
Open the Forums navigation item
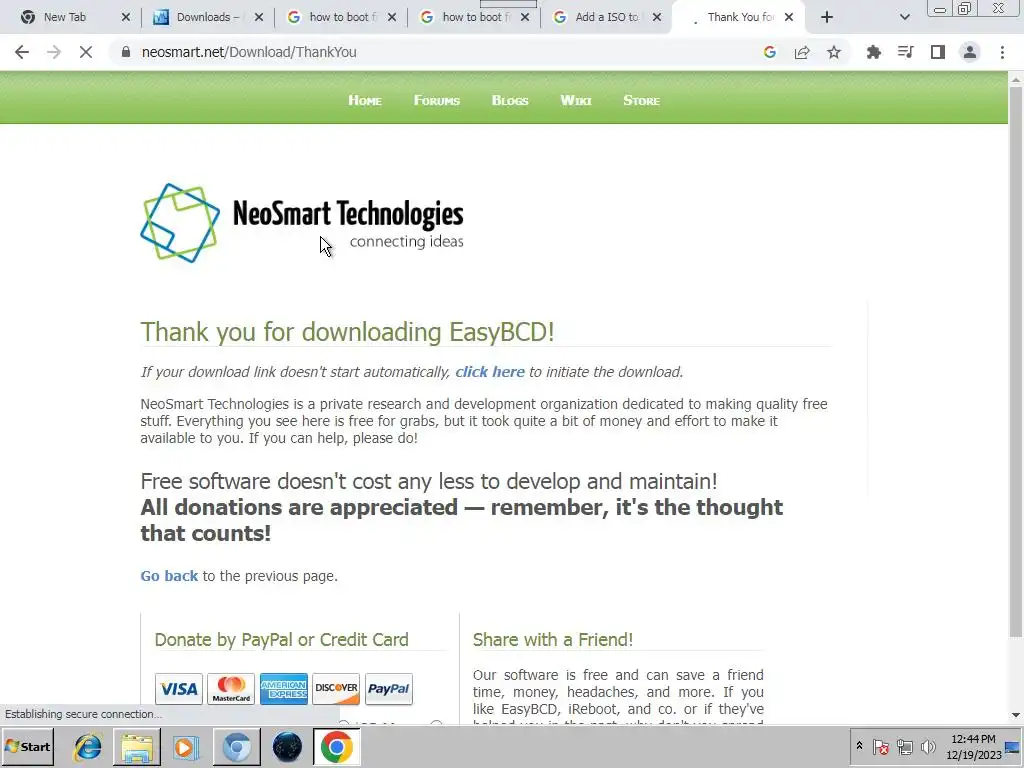pyautogui.click(x=436, y=101)
